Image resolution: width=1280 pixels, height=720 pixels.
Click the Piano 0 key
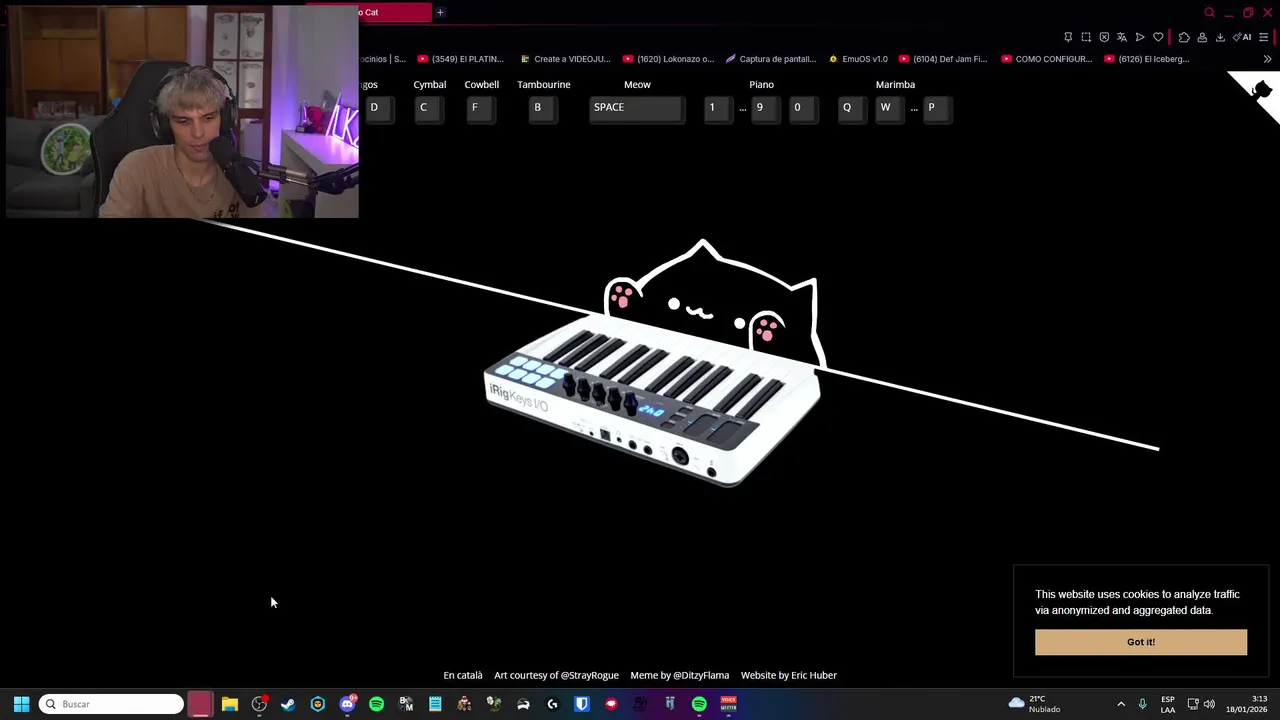tap(803, 108)
